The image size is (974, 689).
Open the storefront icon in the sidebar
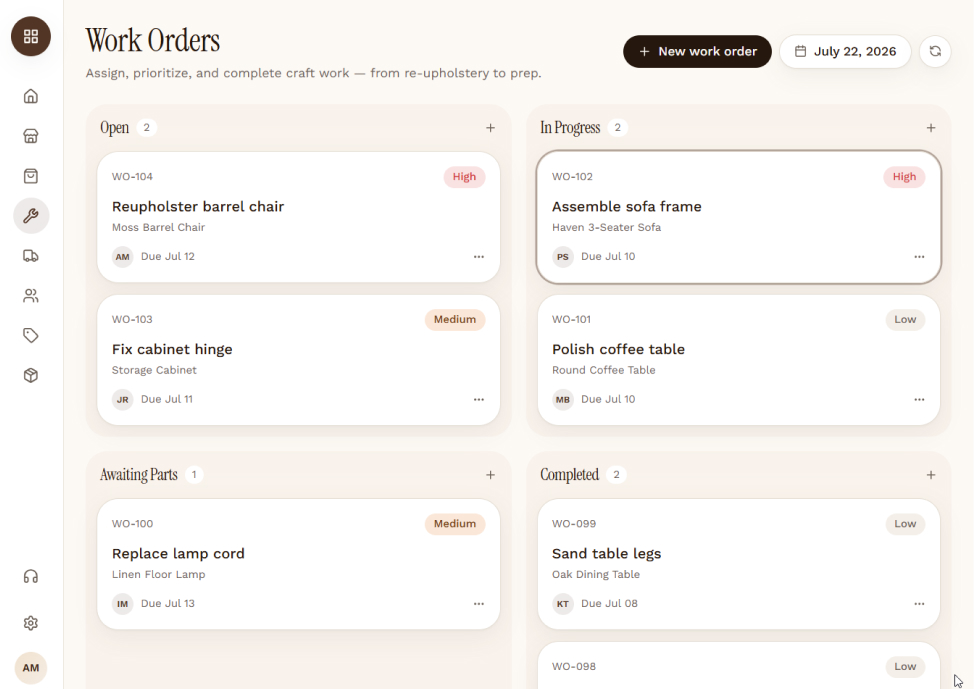click(x=30, y=136)
